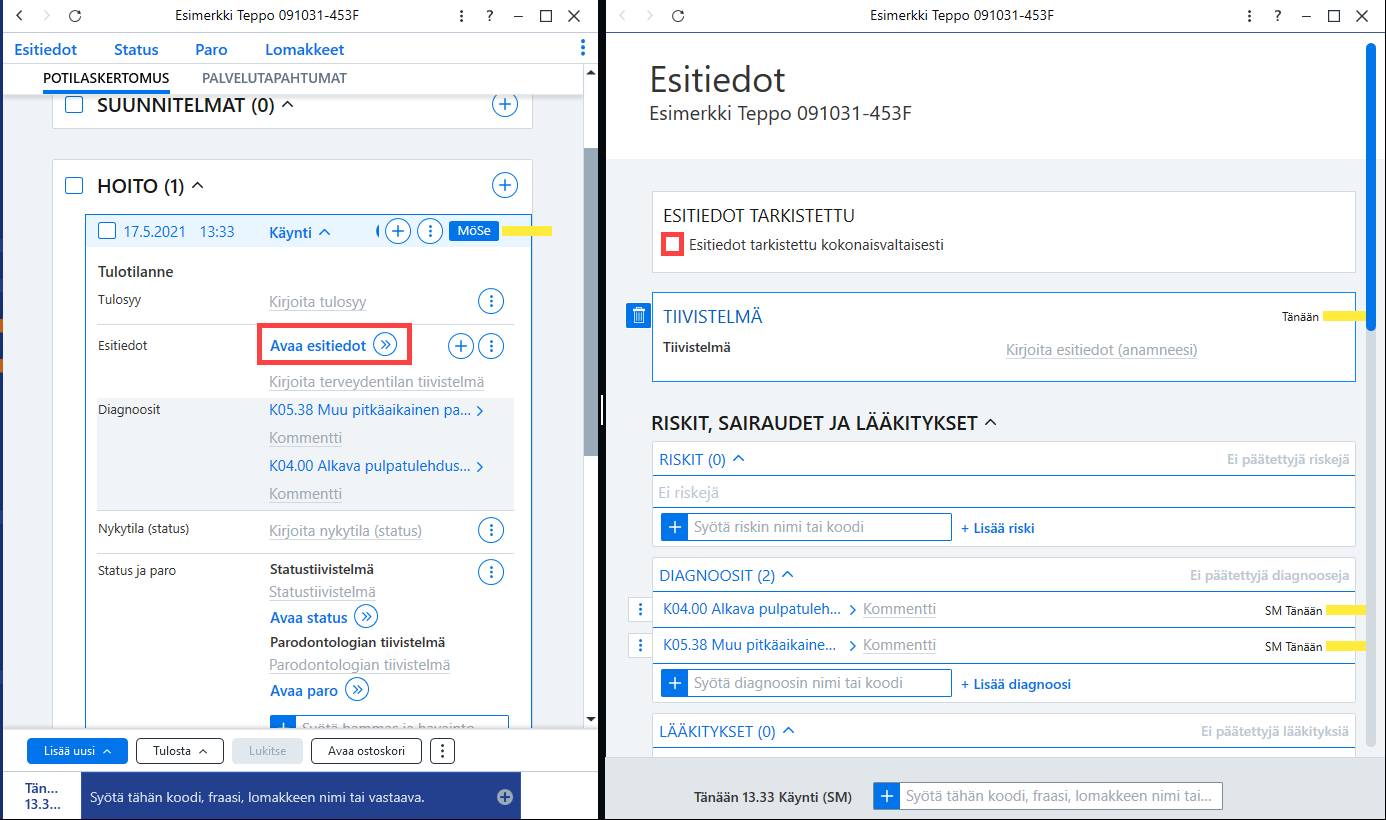This screenshot has height=820, width=1386.
Task: Reload the left patient window
Action: pos(76,16)
